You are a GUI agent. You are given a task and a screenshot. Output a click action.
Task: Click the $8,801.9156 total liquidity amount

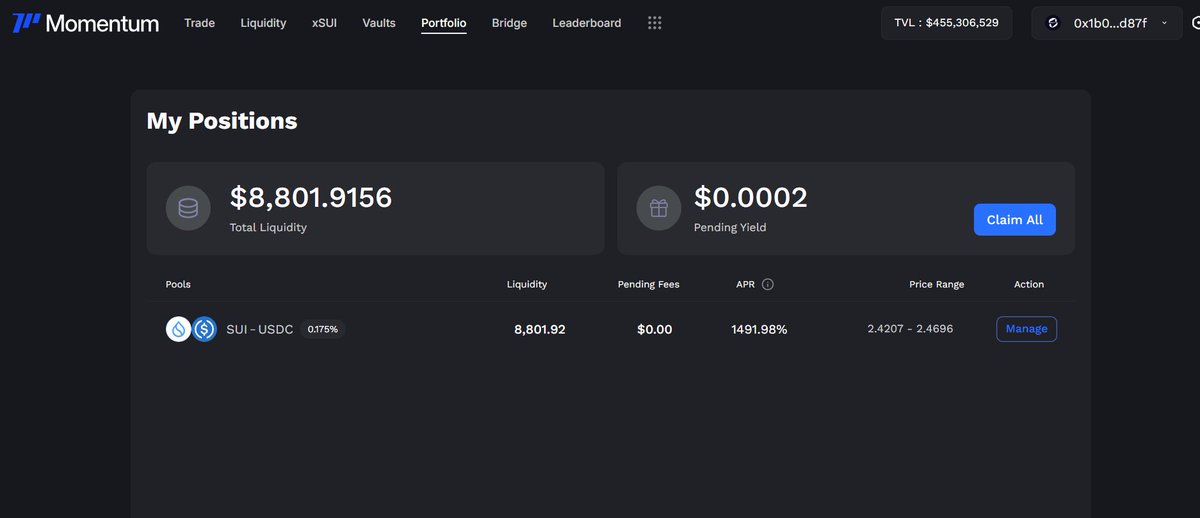pos(311,197)
